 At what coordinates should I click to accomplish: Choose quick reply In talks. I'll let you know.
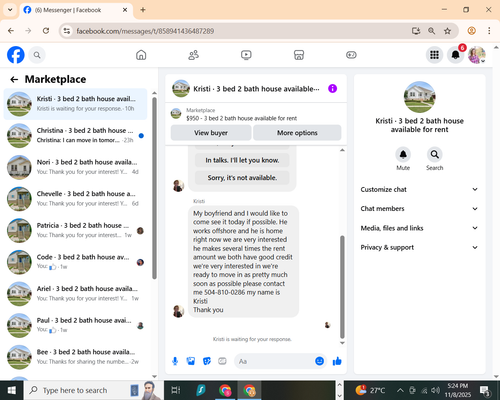tap(242, 160)
